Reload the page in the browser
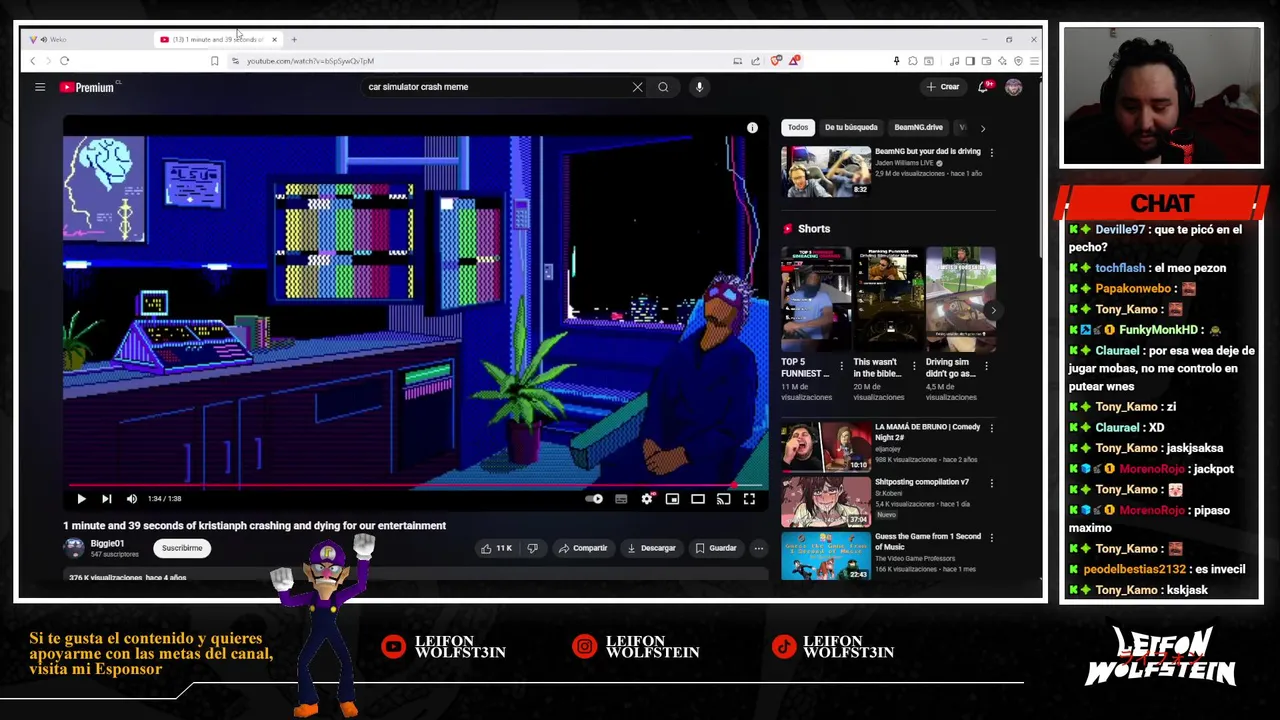This screenshot has height=720, width=1280. click(x=64, y=61)
